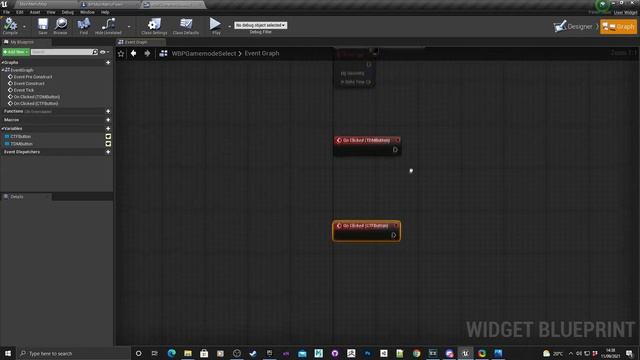
Task: Add a new graph with the plus icon
Action: tap(108, 62)
